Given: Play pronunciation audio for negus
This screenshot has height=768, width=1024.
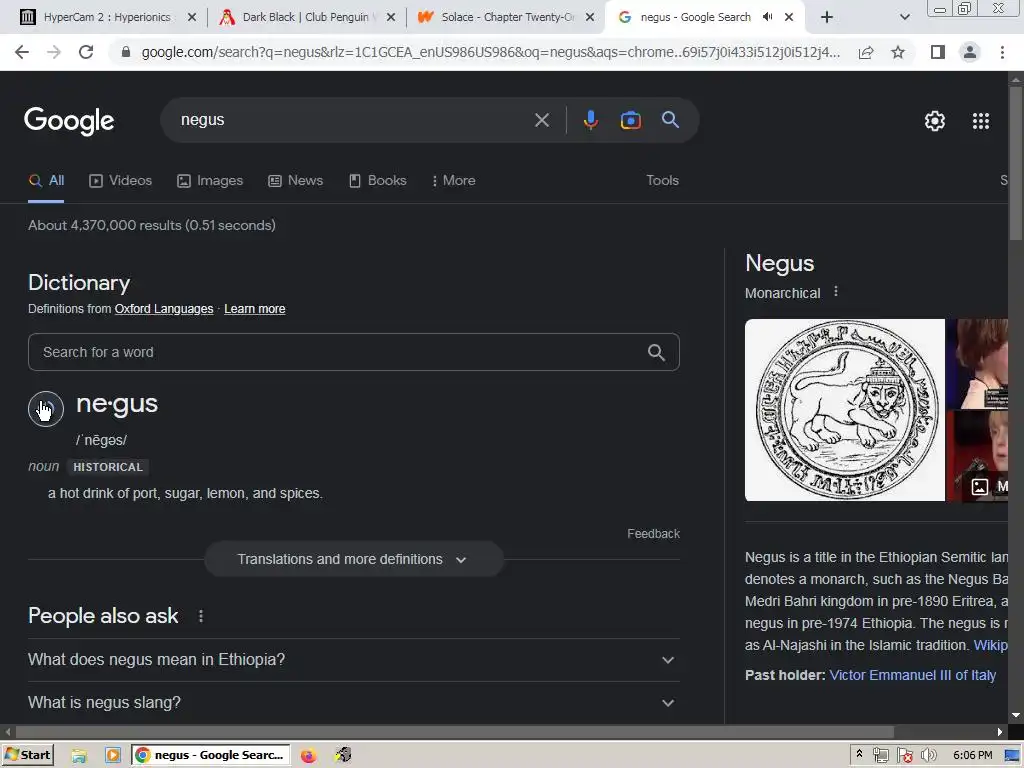Looking at the screenshot, I should point(46,409).
